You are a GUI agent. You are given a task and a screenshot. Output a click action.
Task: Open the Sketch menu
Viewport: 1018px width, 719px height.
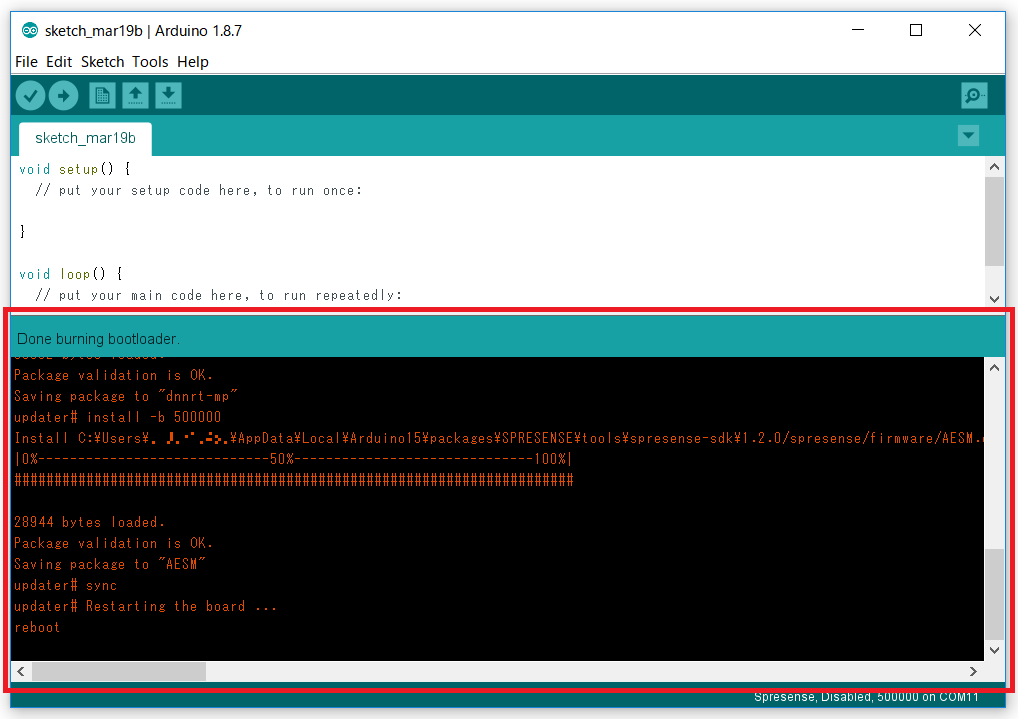(x=102, y=62)
